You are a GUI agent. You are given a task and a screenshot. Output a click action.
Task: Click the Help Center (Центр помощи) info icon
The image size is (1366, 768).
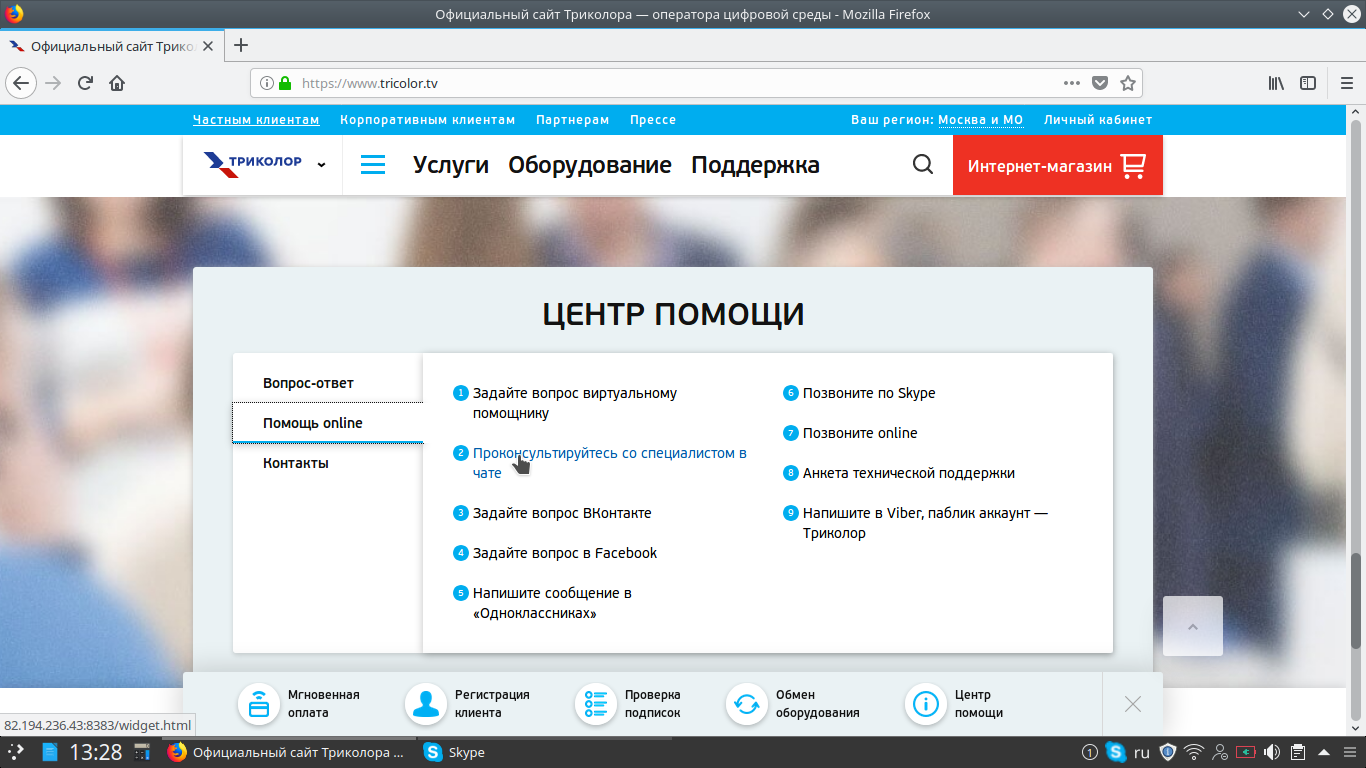click(926, 704)
